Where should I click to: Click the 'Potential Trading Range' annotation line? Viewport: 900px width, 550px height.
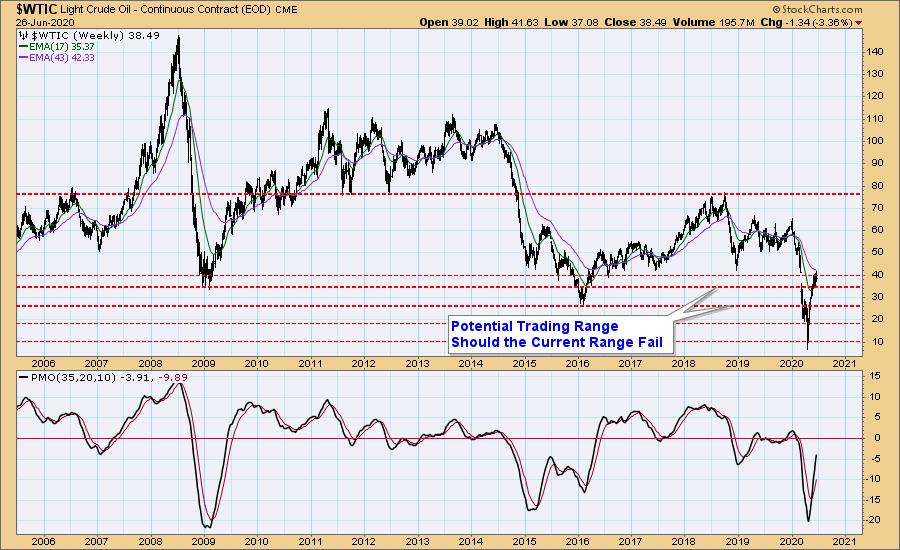tap(534, 327)
